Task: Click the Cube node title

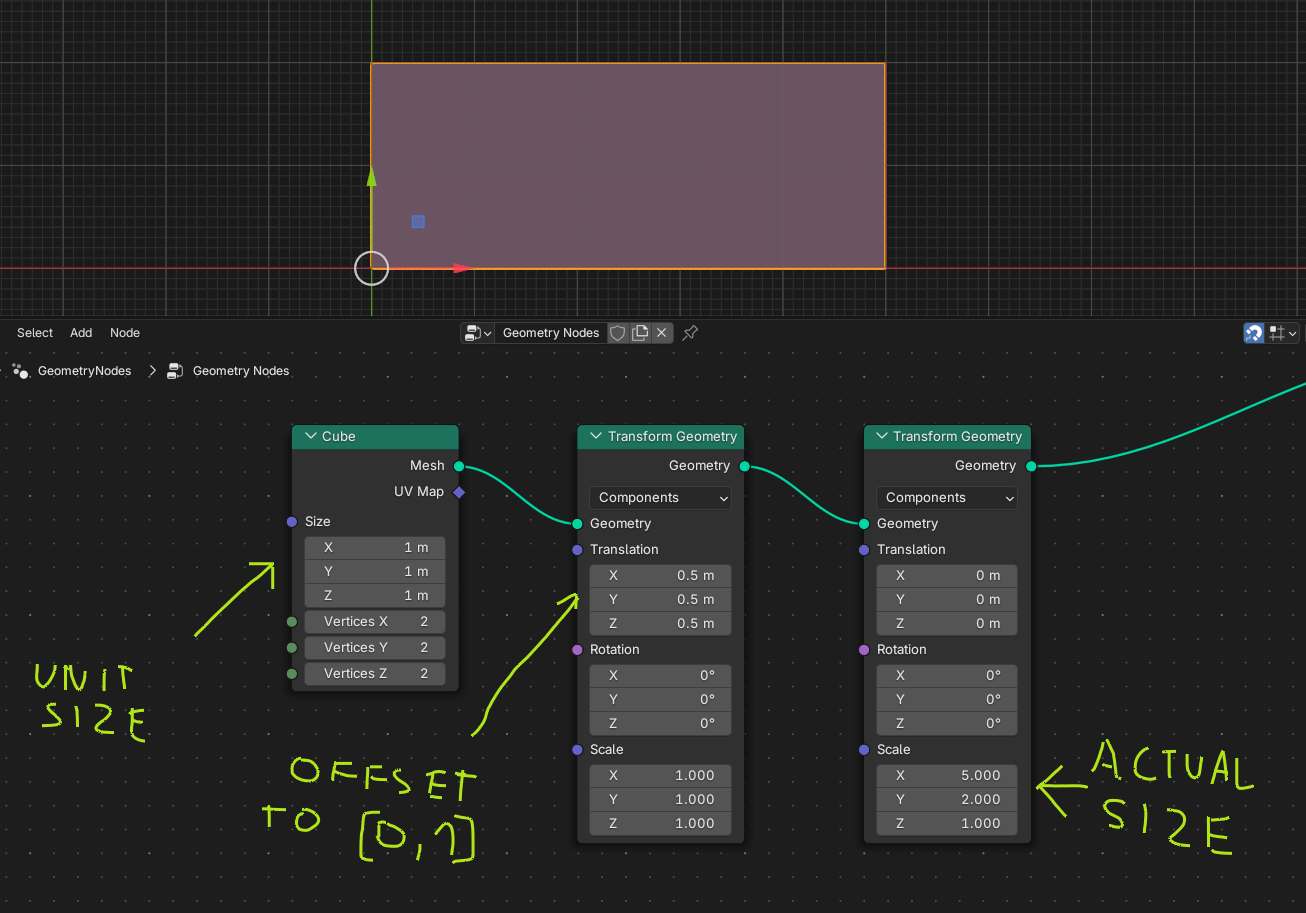Action: point(339,437)
